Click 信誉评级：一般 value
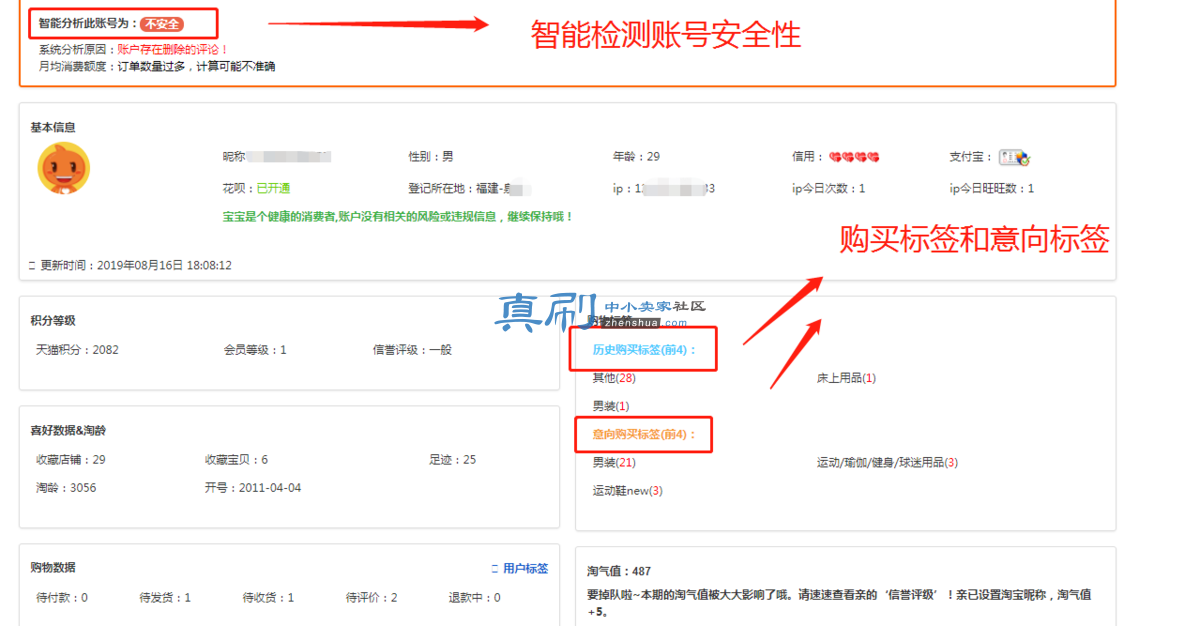1200x626 pixels. 412,350
